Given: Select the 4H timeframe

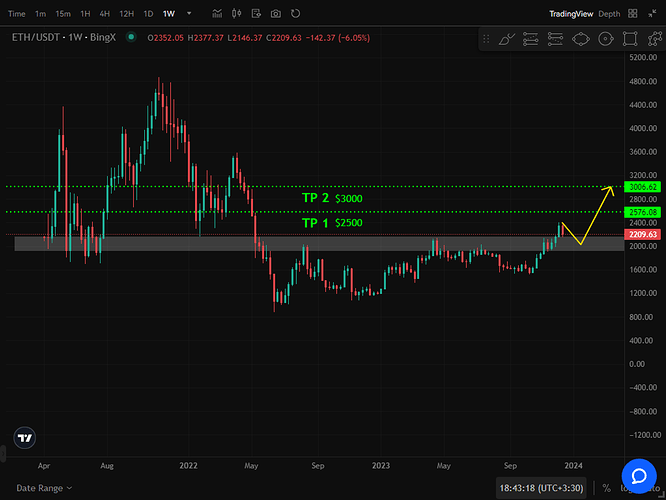Looking at the screenshot, I should click(105, 14).
